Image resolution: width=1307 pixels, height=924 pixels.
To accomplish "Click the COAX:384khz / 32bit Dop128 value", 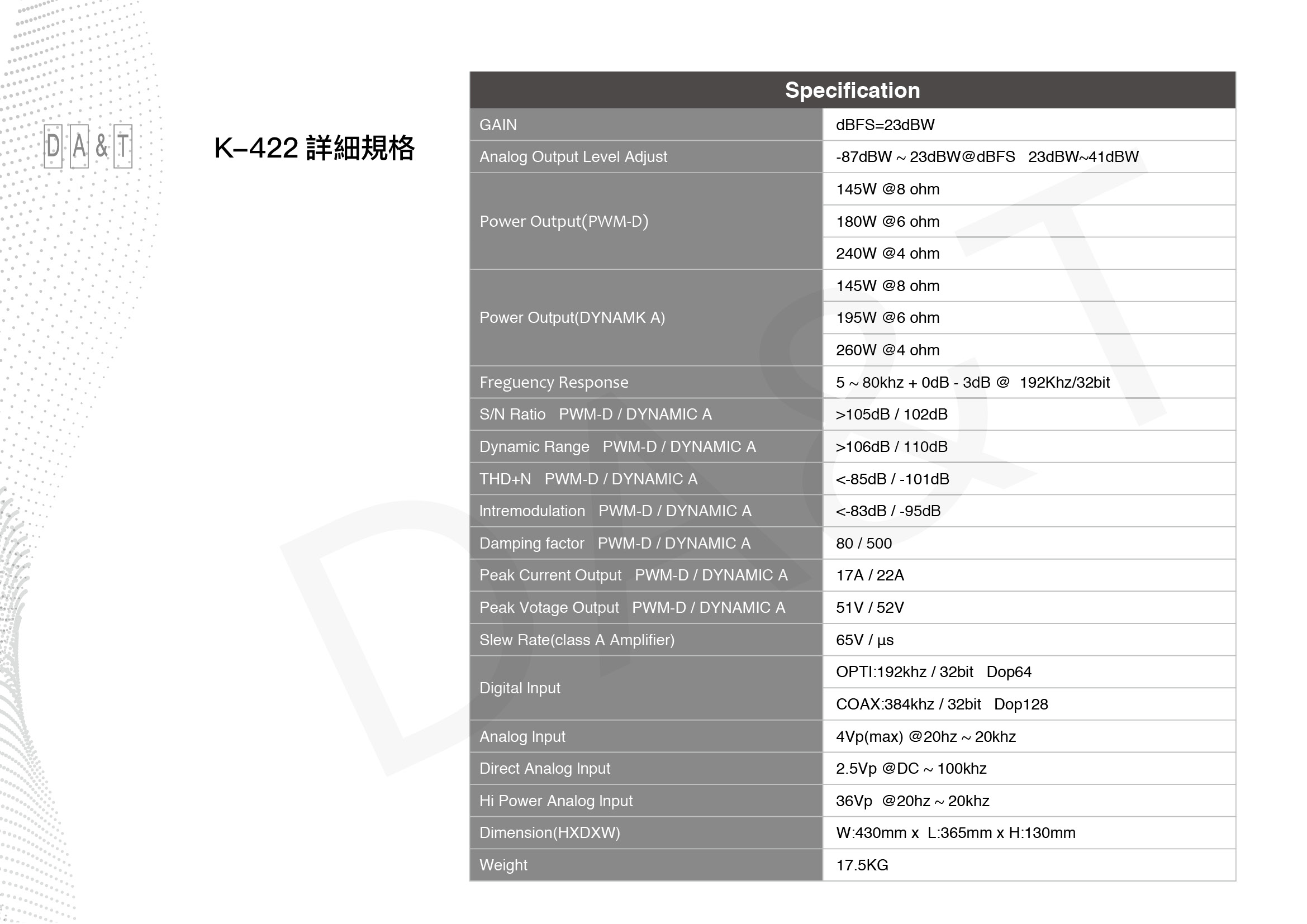I will coord(942,704).
